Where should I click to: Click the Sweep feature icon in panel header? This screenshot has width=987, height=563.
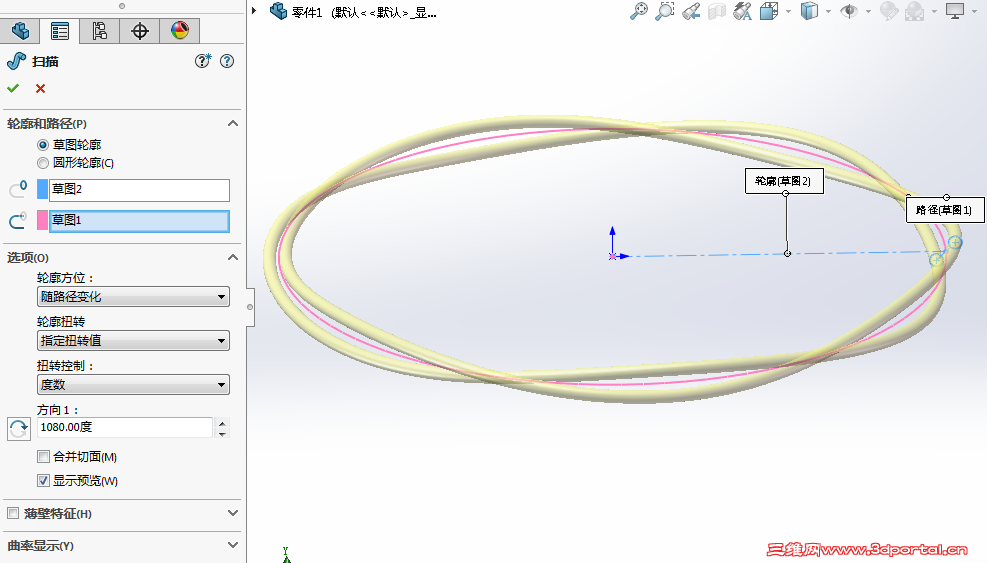pyautogui.click(x=16, y=61)
